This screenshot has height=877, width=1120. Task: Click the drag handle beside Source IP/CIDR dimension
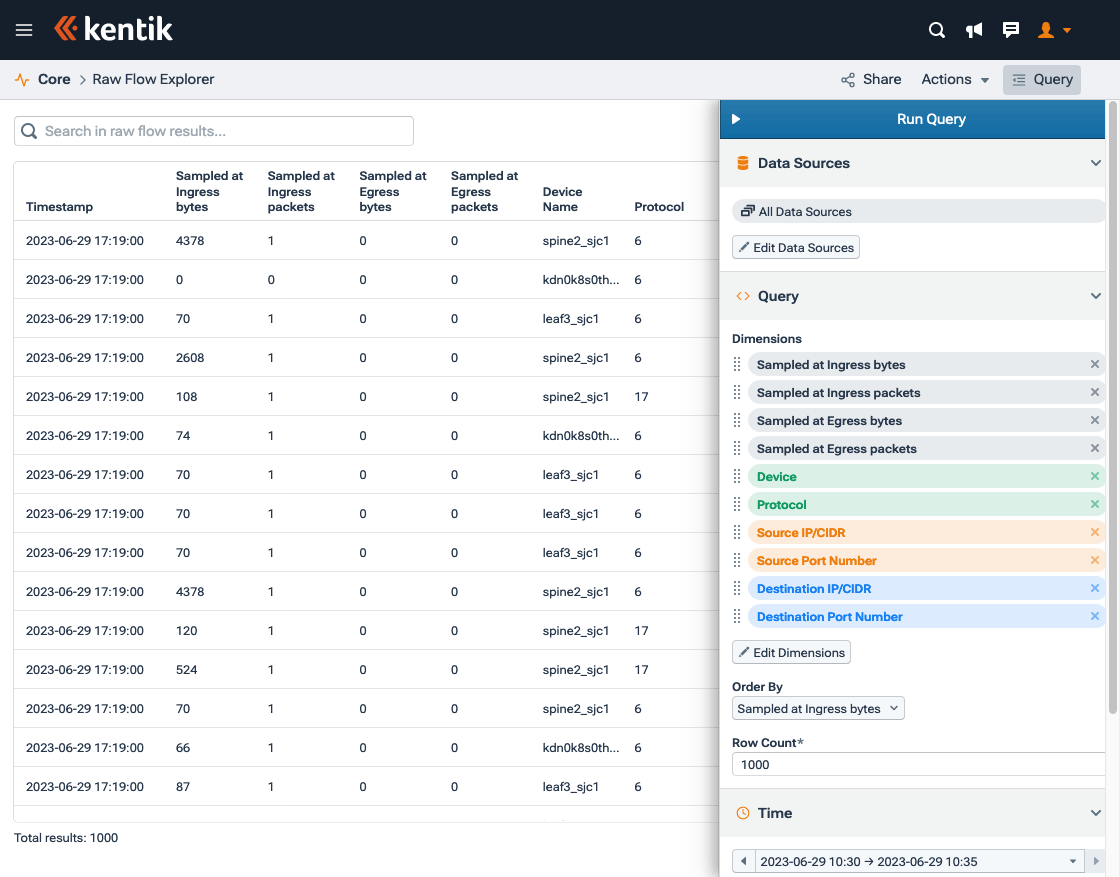click(x=737, y=532)
